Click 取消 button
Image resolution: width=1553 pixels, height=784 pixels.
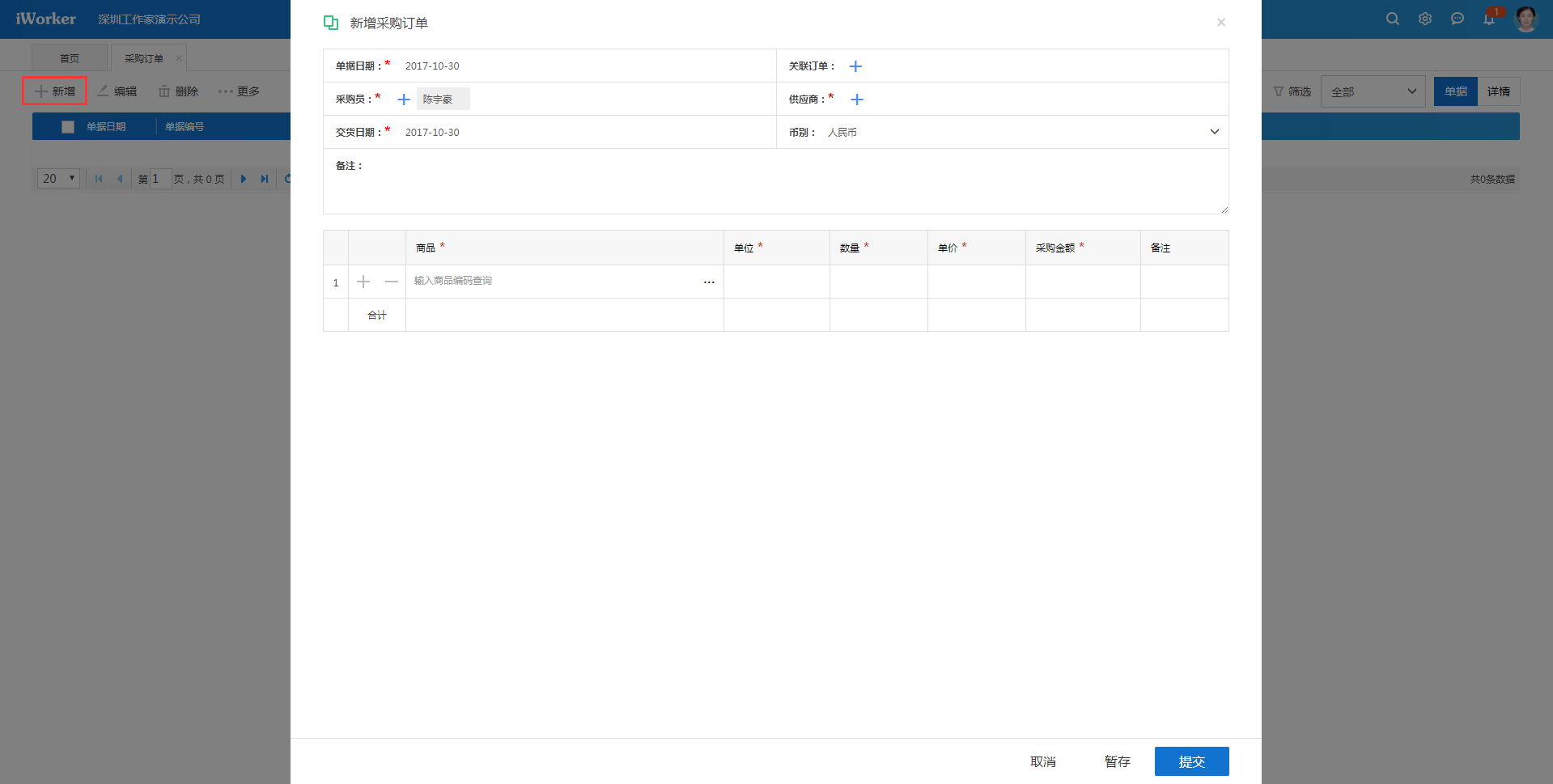[x=1043, y=761]
